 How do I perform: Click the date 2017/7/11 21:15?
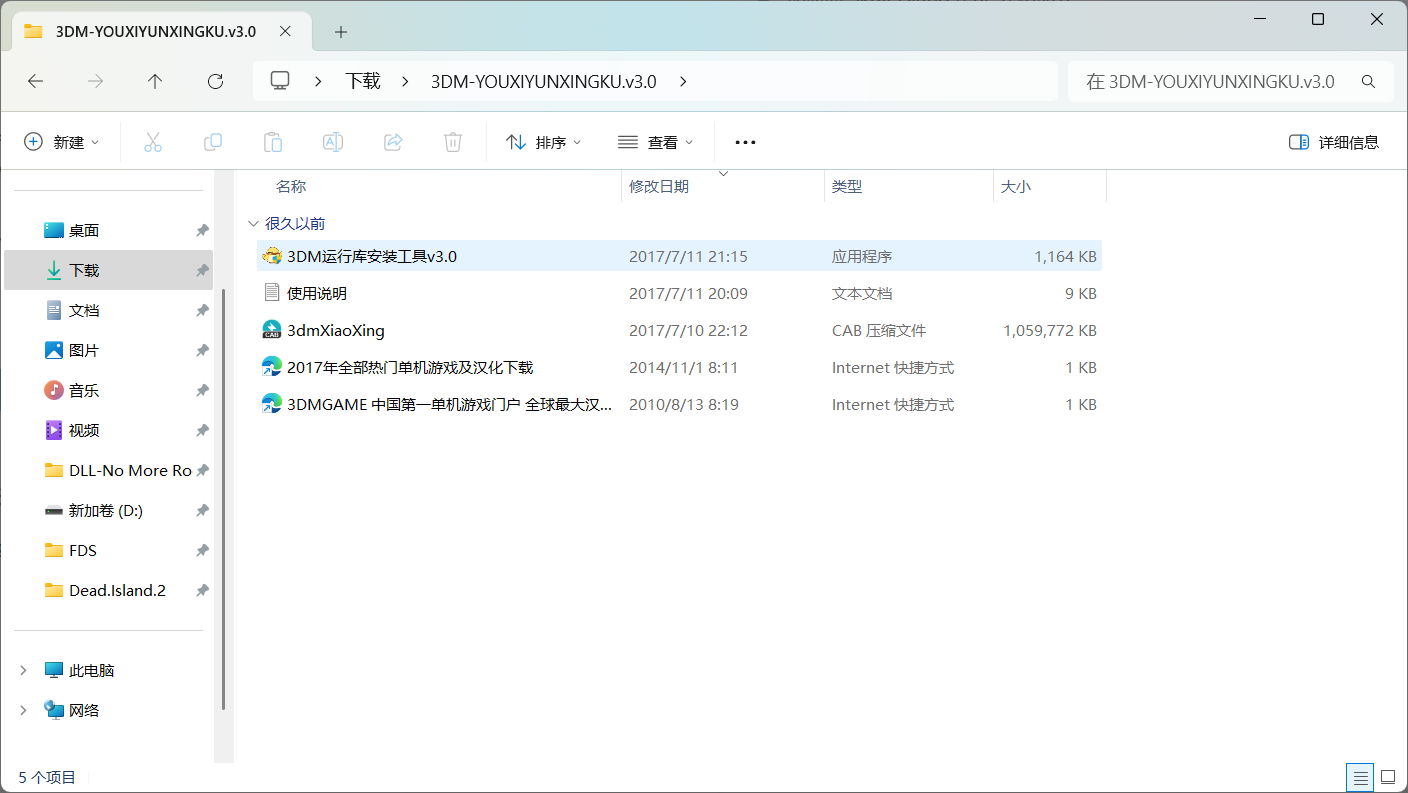coord(688,256)
